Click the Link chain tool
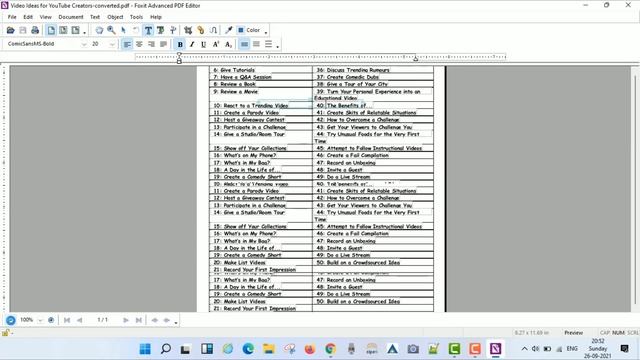This screenshot has width=640, height=360. tap(200, 30)
